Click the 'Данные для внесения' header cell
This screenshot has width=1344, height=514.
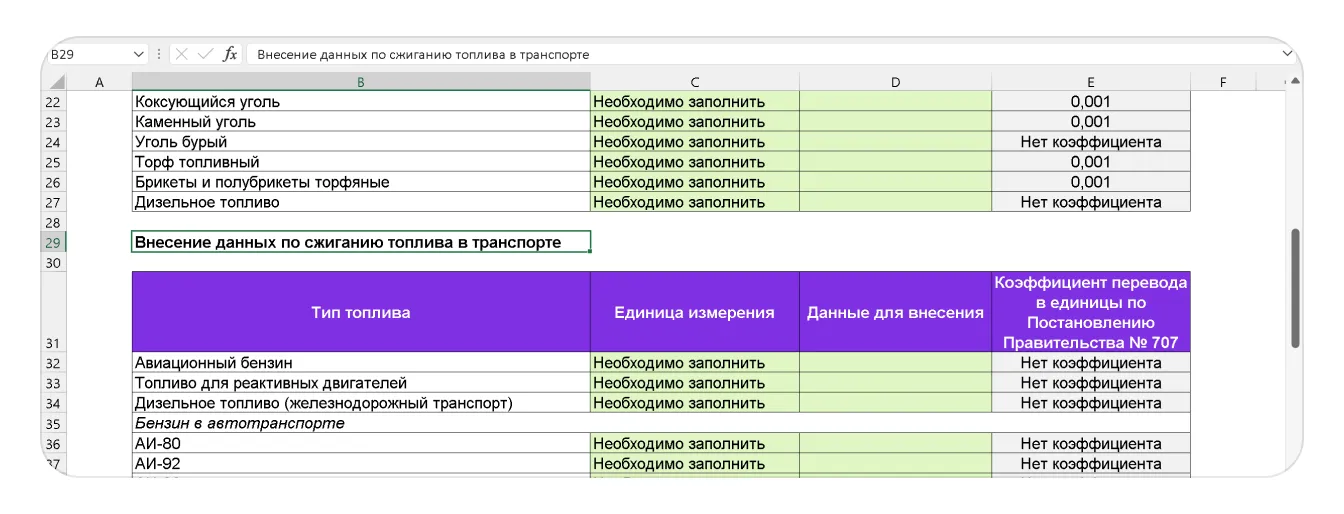pos(896,312)
